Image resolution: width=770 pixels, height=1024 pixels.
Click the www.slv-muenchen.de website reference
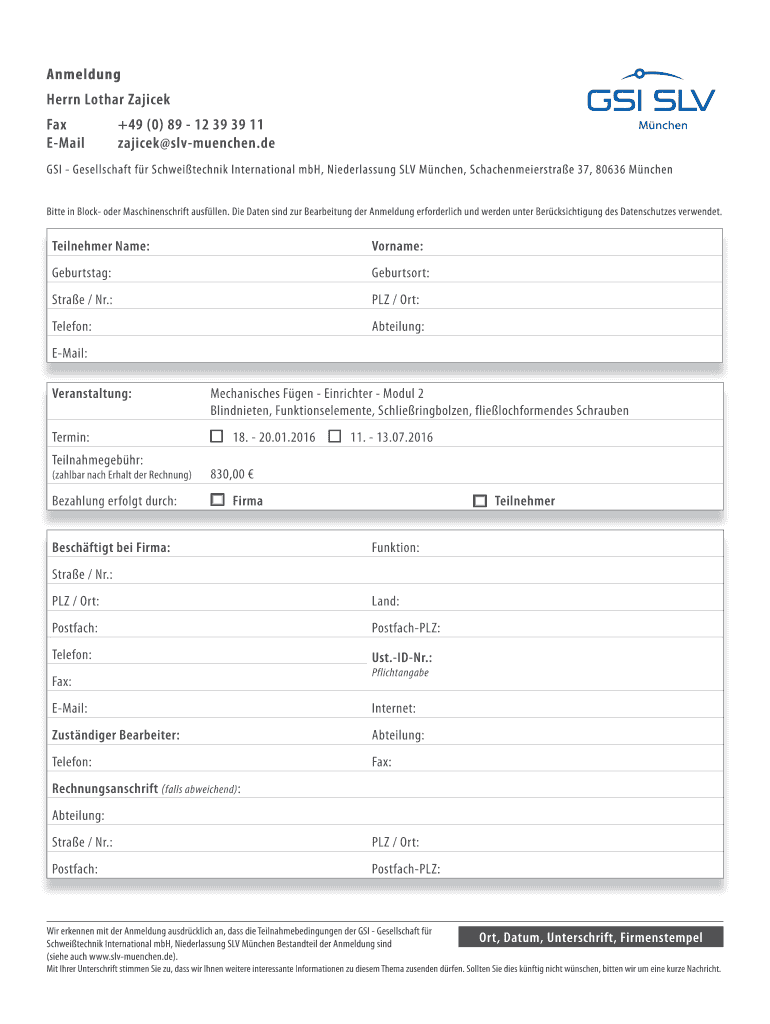pyautogui.click(x=138, y=956)
